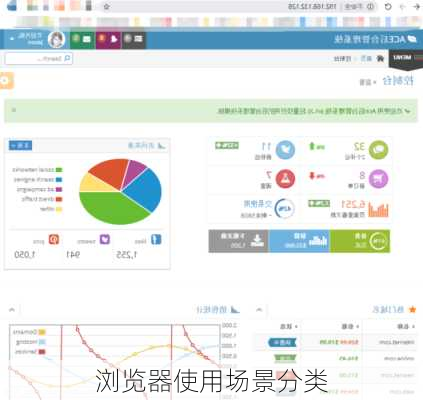The width and height of the screenshot is (423, 400).
Task: Click the Search input field
Action: coord(39,59)
